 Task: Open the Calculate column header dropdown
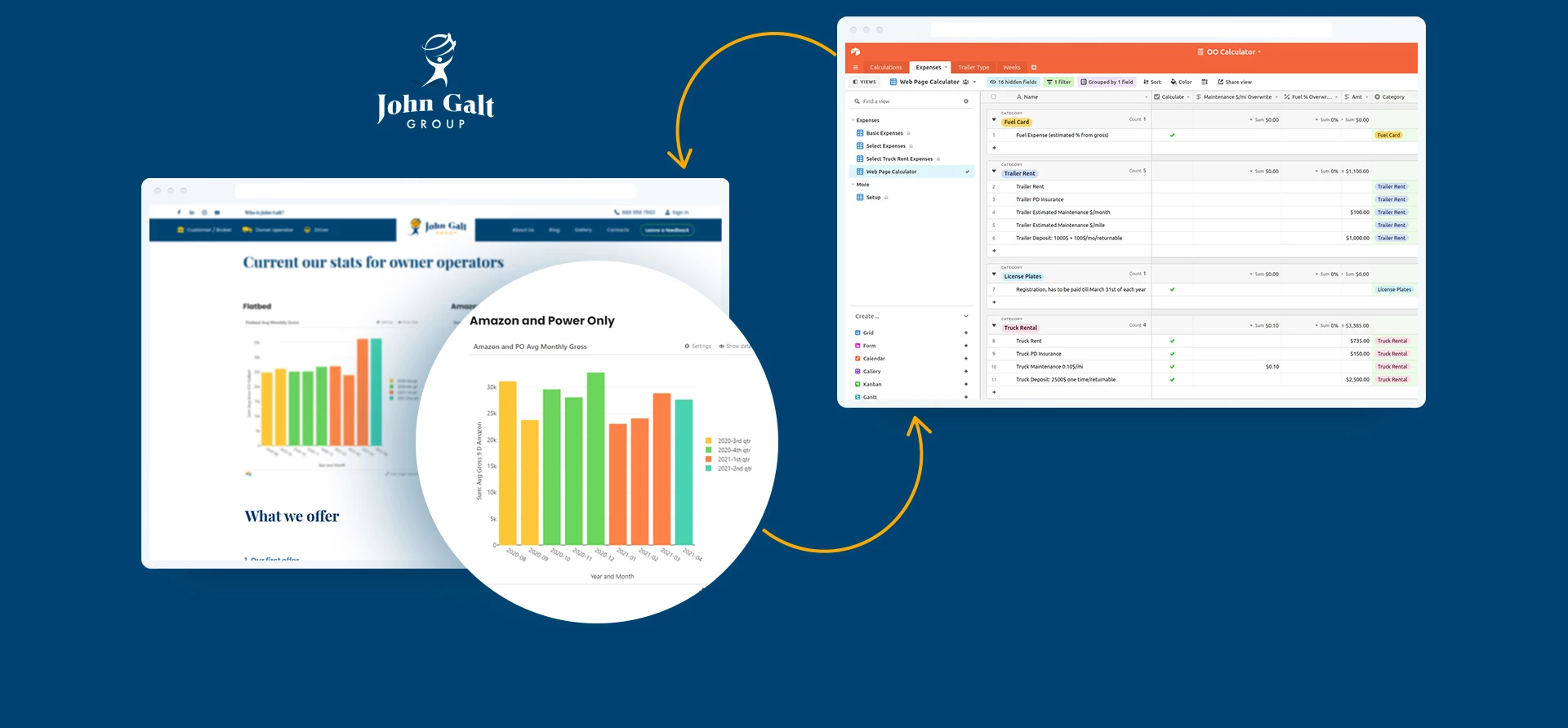[x=1188, y=97]
